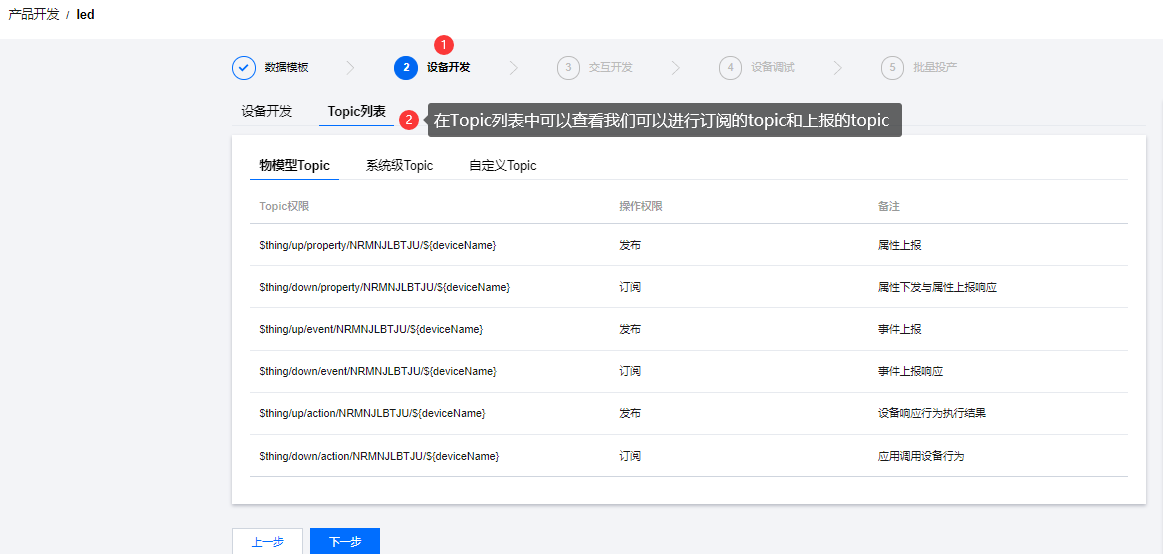Image resolution: width=1163 pixels, height=554 pixels.
Task: Select the $thing/down/property topic cell
Action: click(384, 287)
